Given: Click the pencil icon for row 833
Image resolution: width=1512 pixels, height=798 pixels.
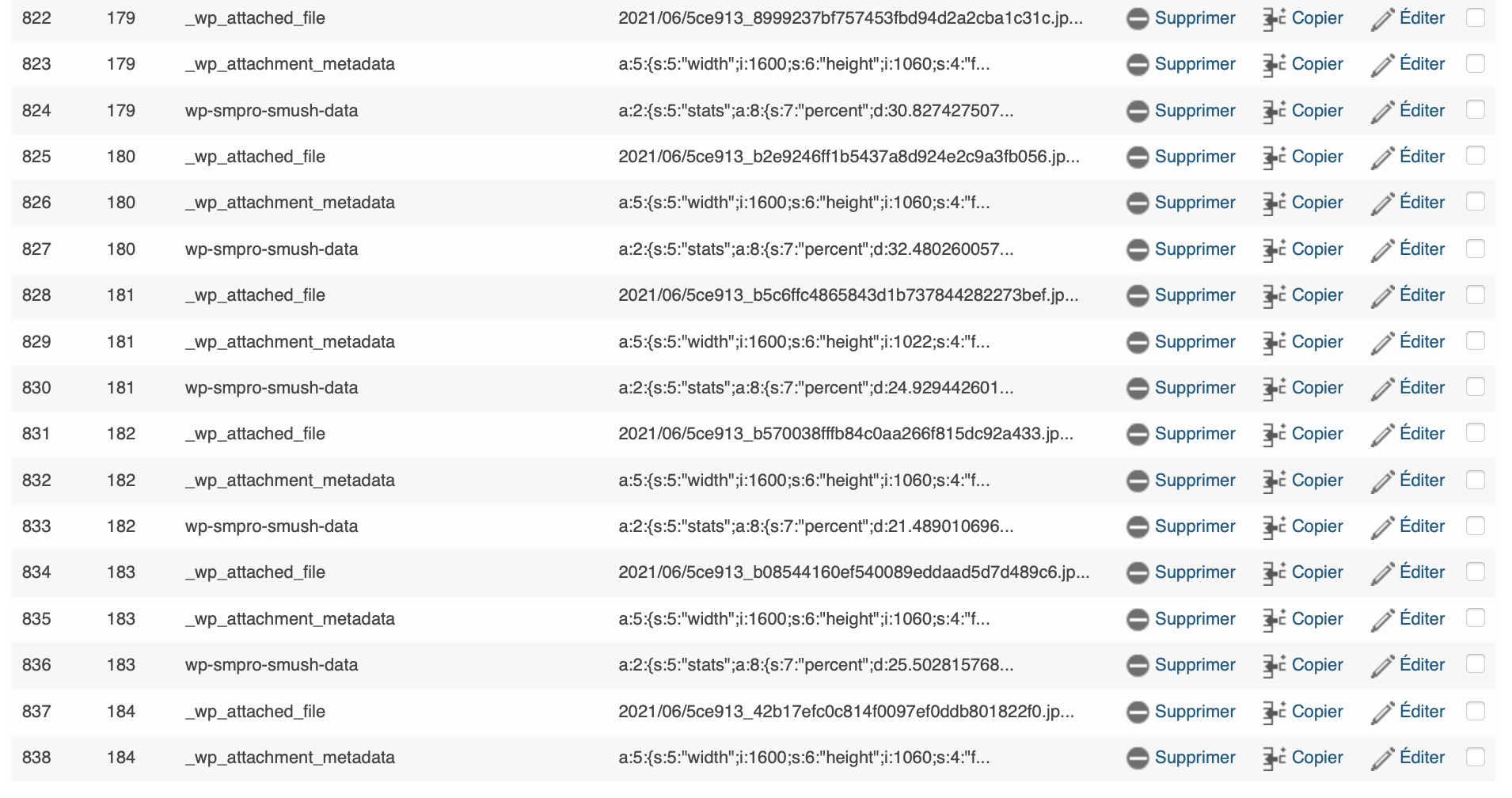Looking at the screenshot, I should [x=1382, y=527].
